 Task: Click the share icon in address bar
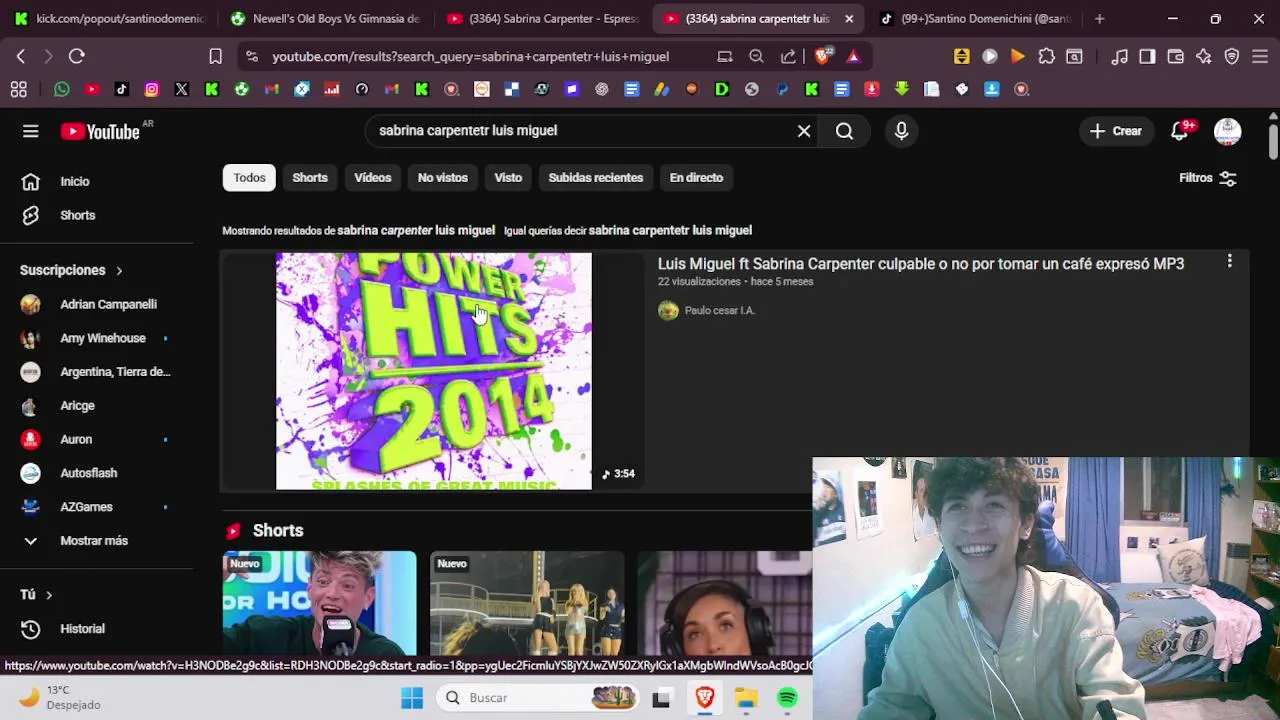[x=789, y=57]
